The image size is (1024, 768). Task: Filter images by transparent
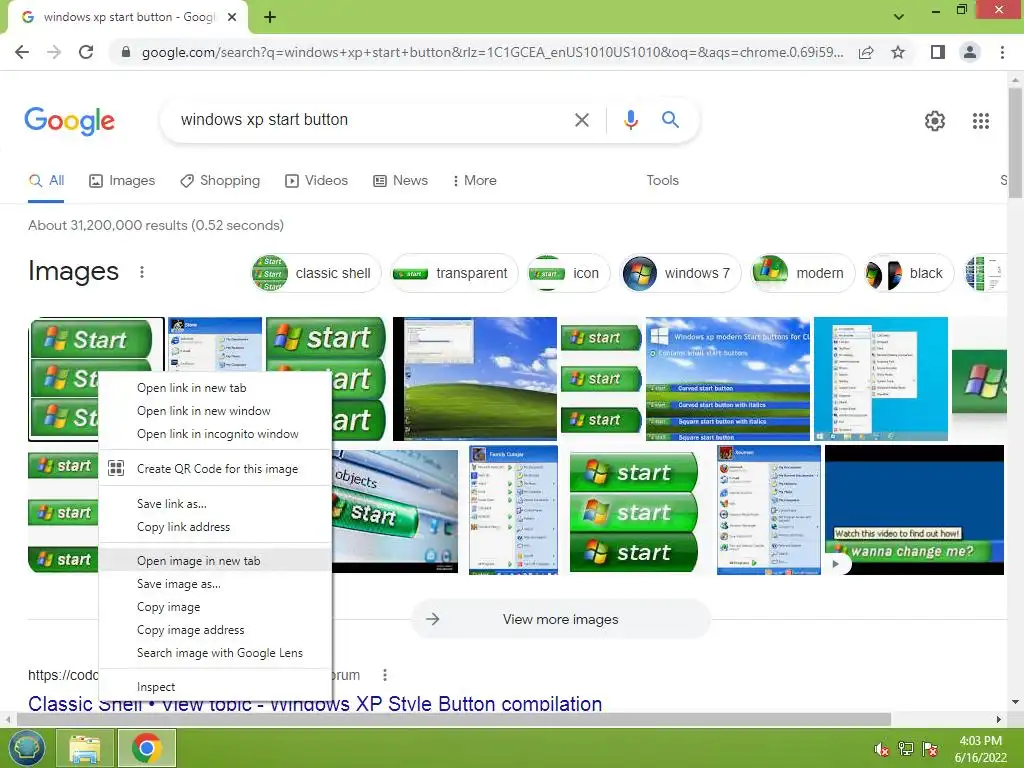454,273
